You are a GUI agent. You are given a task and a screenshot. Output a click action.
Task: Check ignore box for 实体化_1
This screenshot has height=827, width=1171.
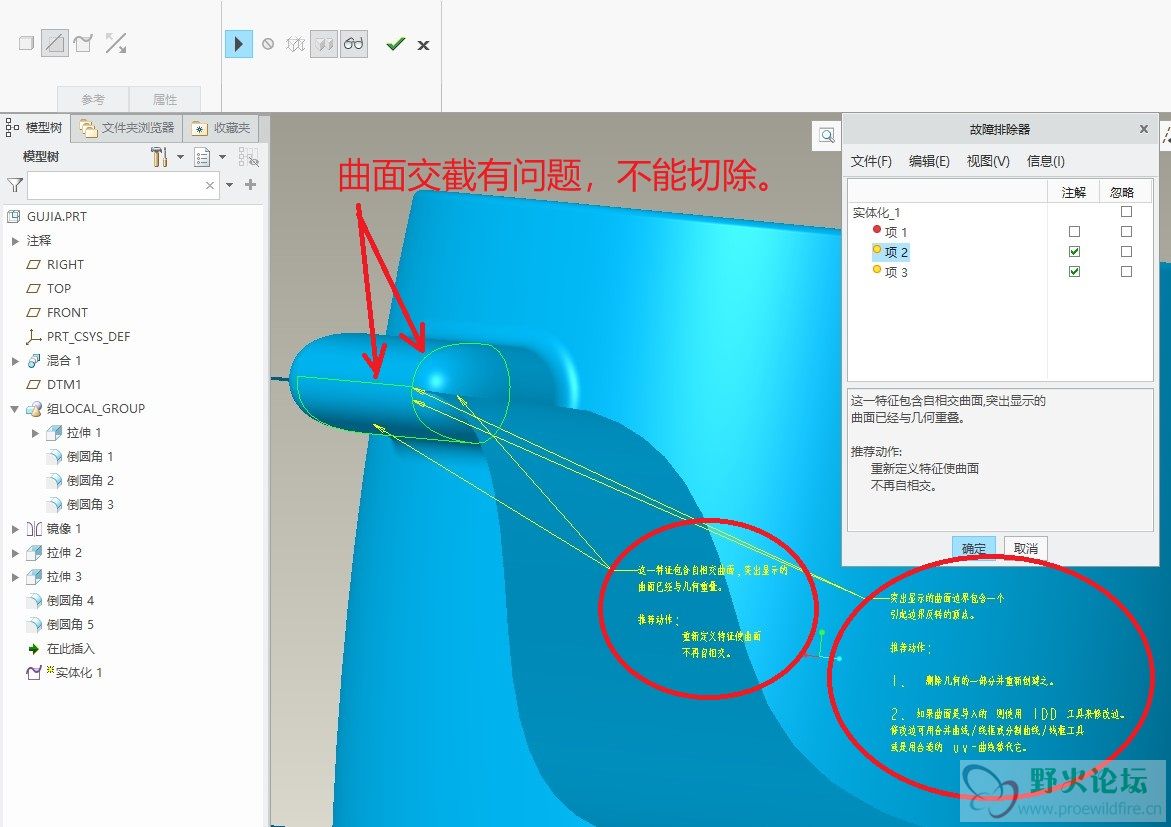coord(1126,212)
